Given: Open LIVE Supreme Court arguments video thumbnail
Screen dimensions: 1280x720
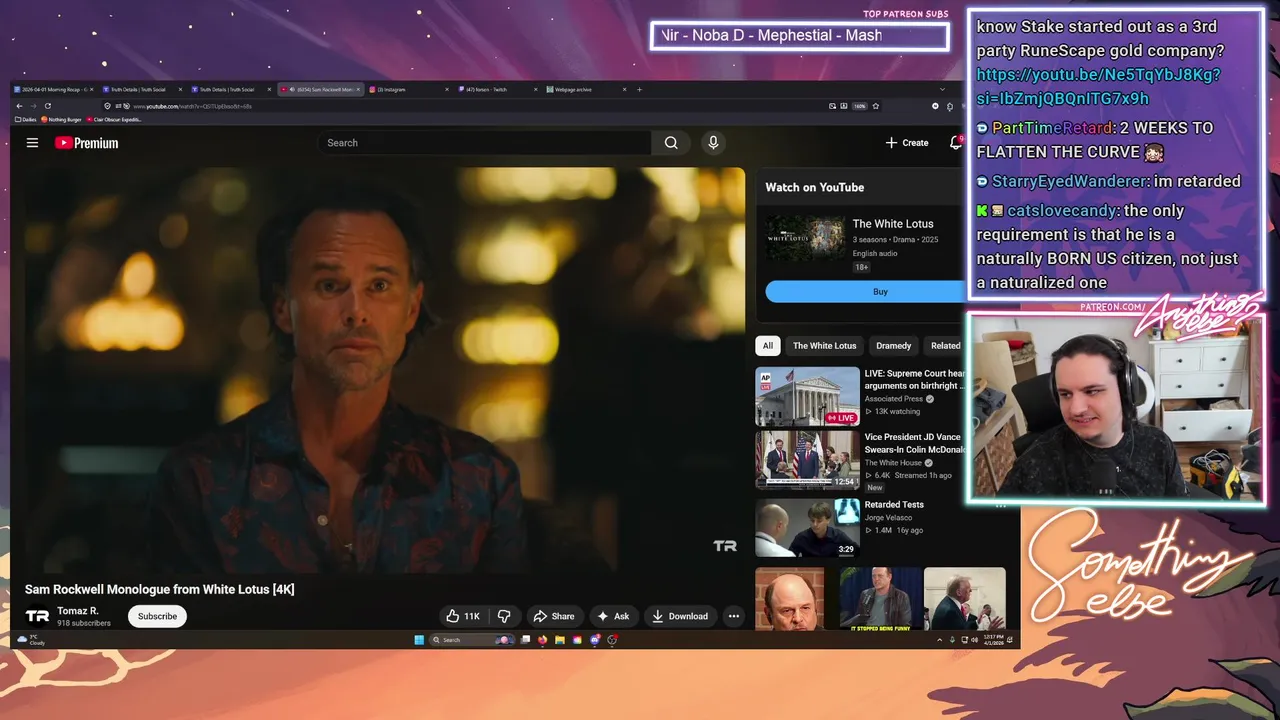Looking at the screenshot, I should [x=807, y=396].
